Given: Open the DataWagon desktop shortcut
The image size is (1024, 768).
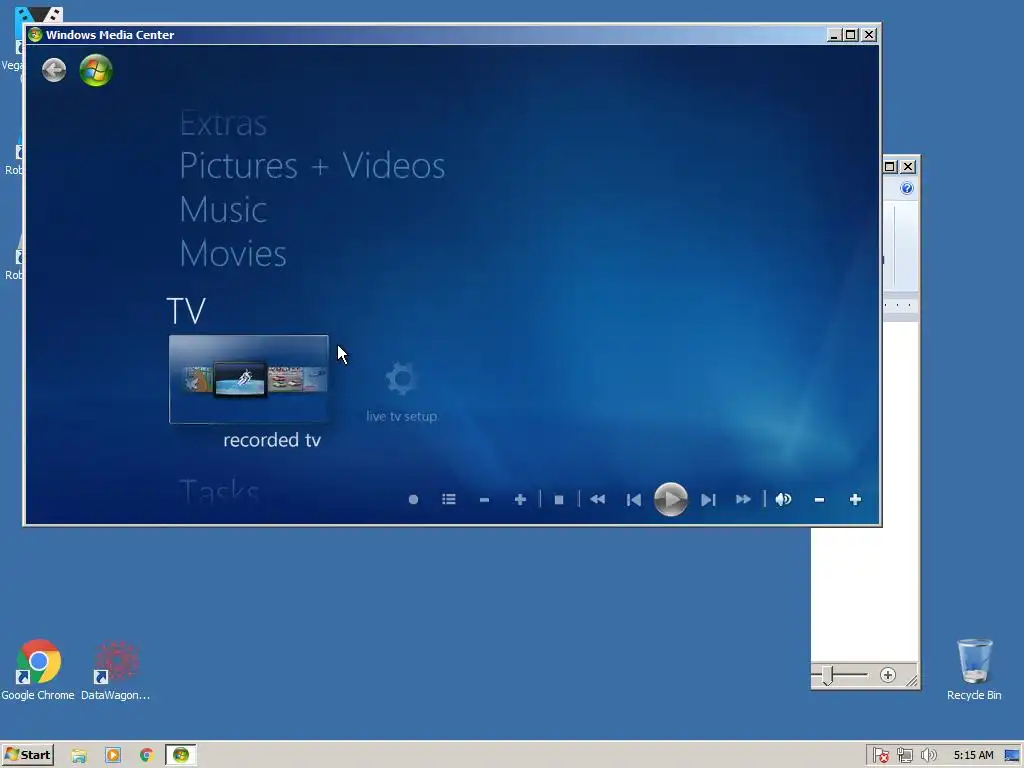Looking at the screenshot, I should [x=116, y=670].
